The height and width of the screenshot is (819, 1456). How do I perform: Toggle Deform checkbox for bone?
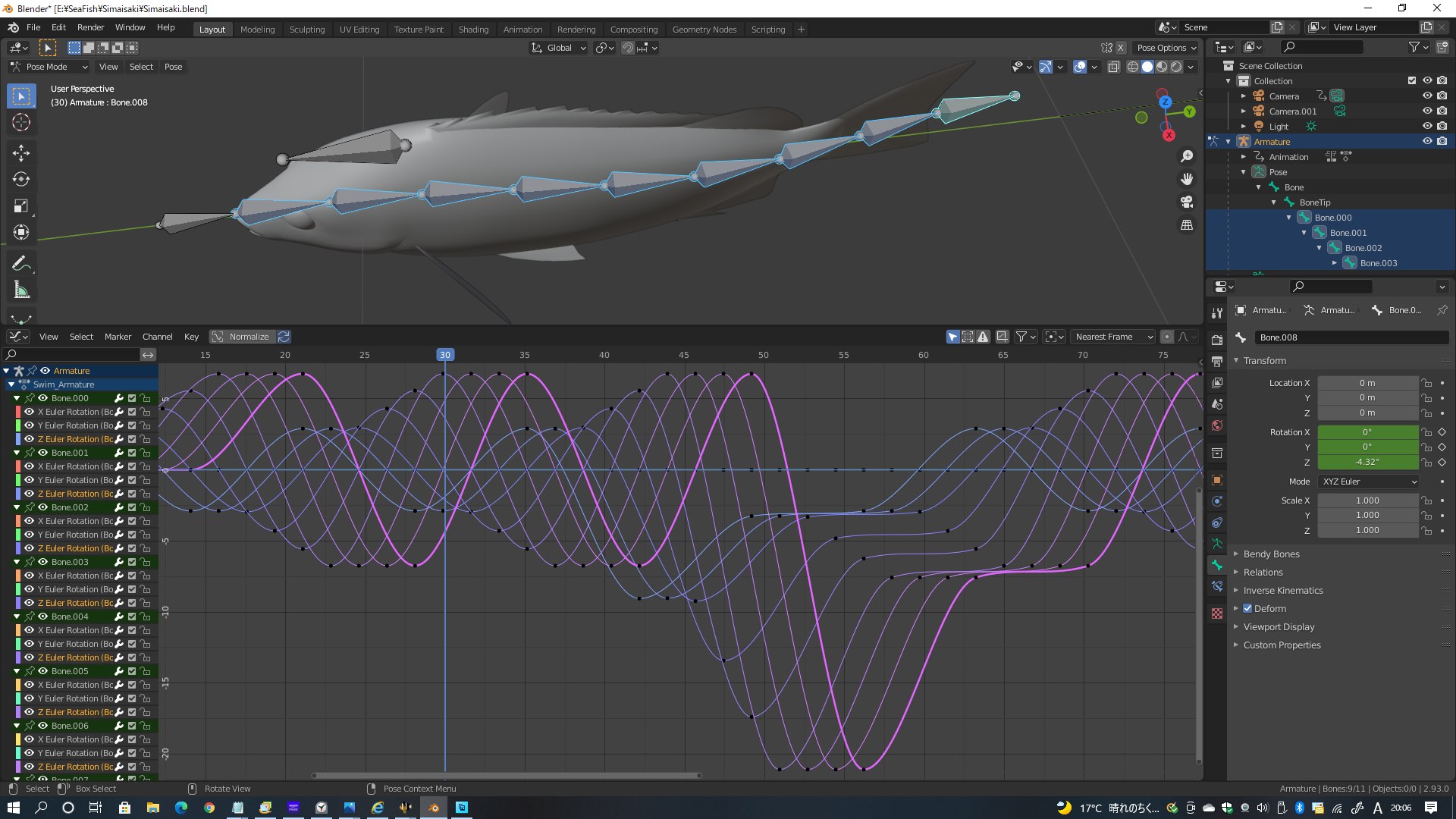tap(1247, 608)
